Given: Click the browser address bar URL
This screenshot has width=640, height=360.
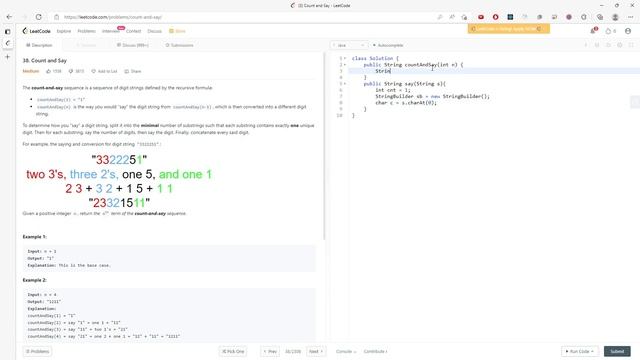Looking at the screenshot, I should [113, 17].
